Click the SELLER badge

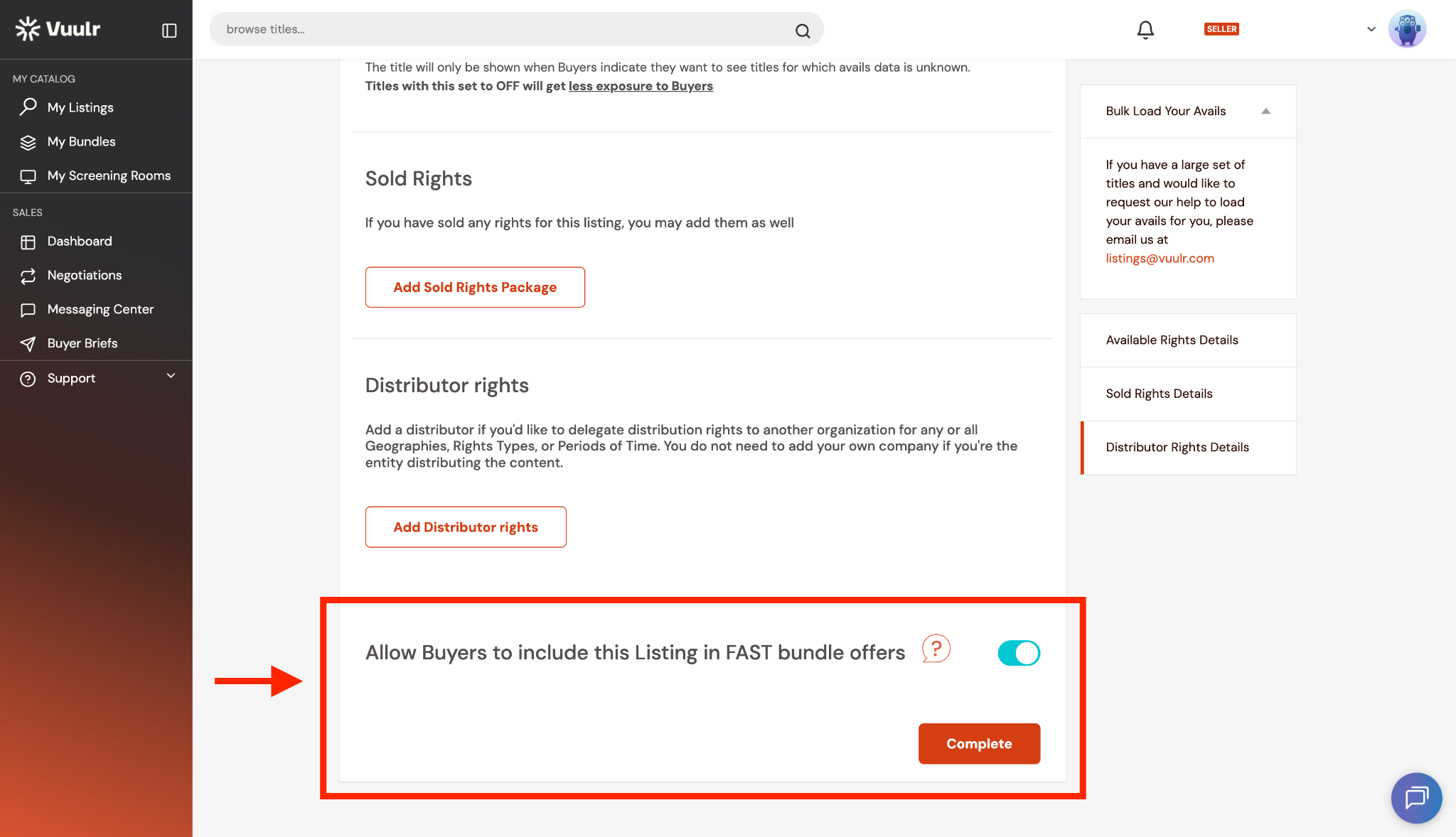1221,29
